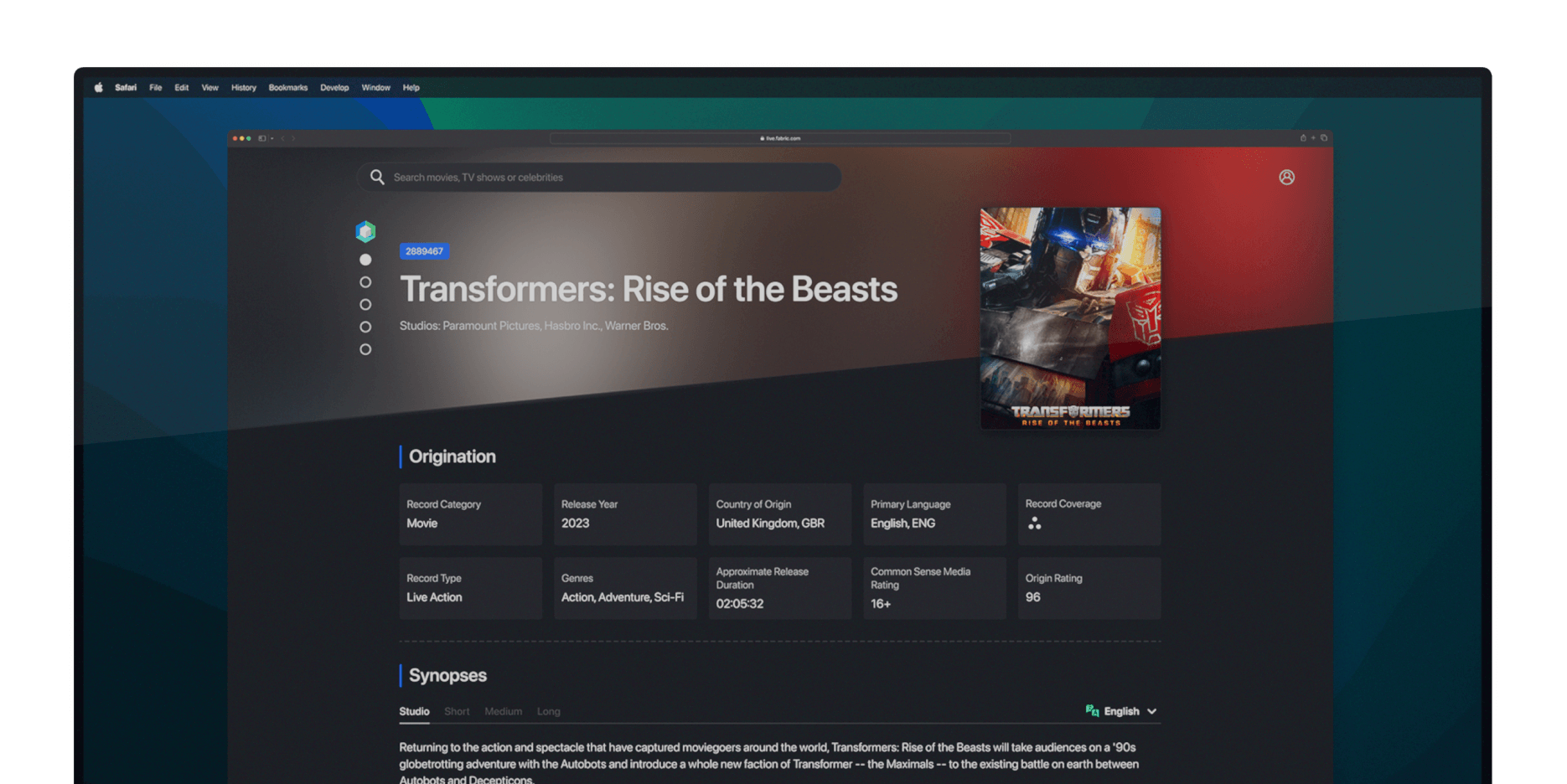Select the fifth section navigation dot

365,349
